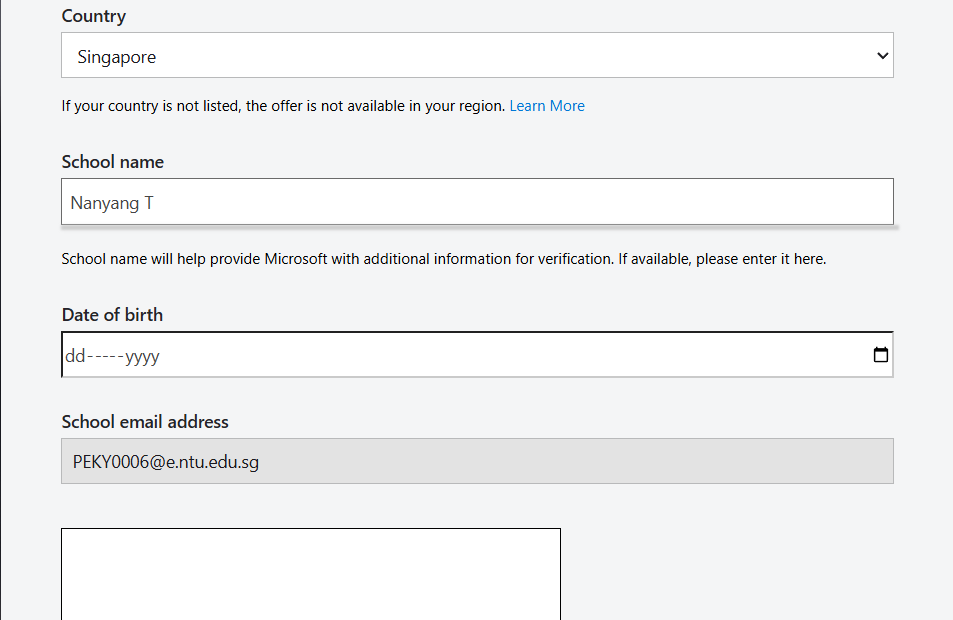
Task: Click the 'School name' label
Action: [x=112, y=162]
